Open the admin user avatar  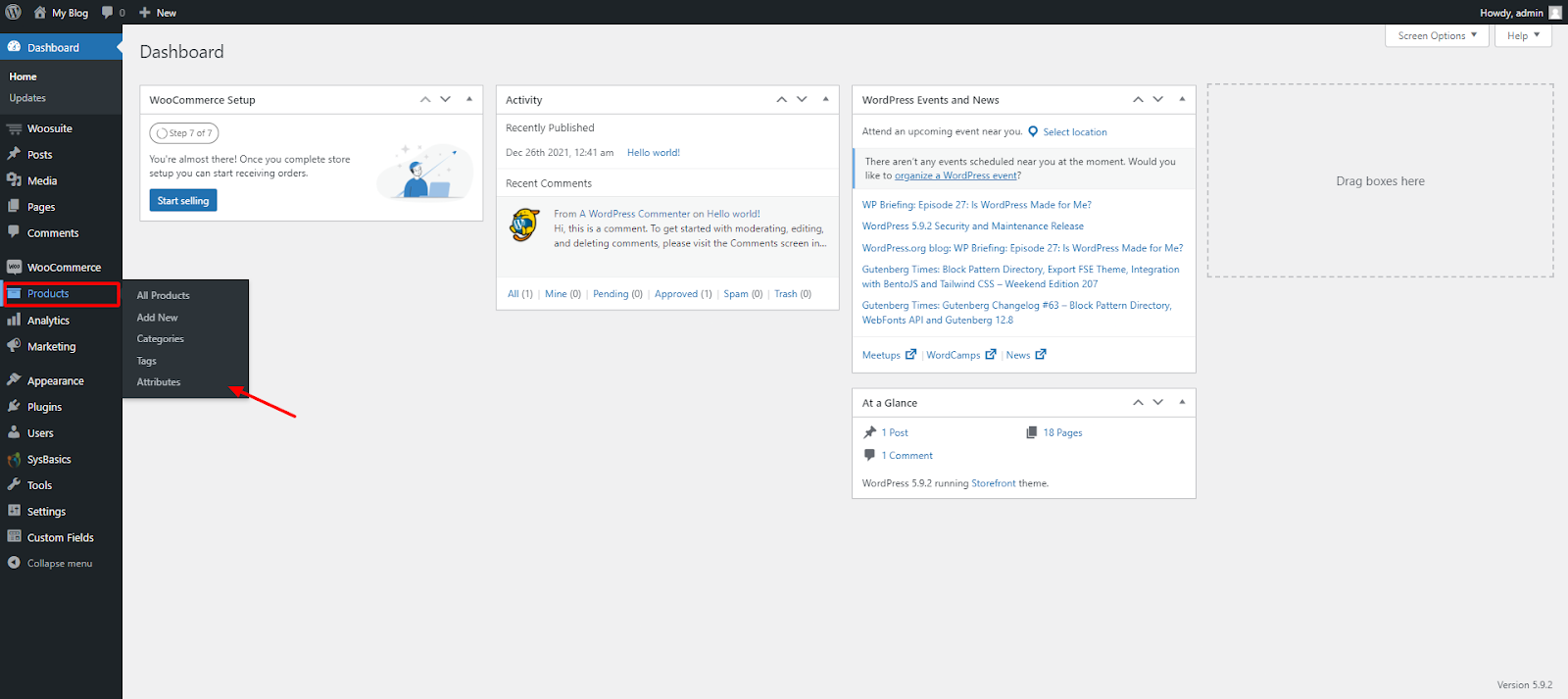(1555, 13)
